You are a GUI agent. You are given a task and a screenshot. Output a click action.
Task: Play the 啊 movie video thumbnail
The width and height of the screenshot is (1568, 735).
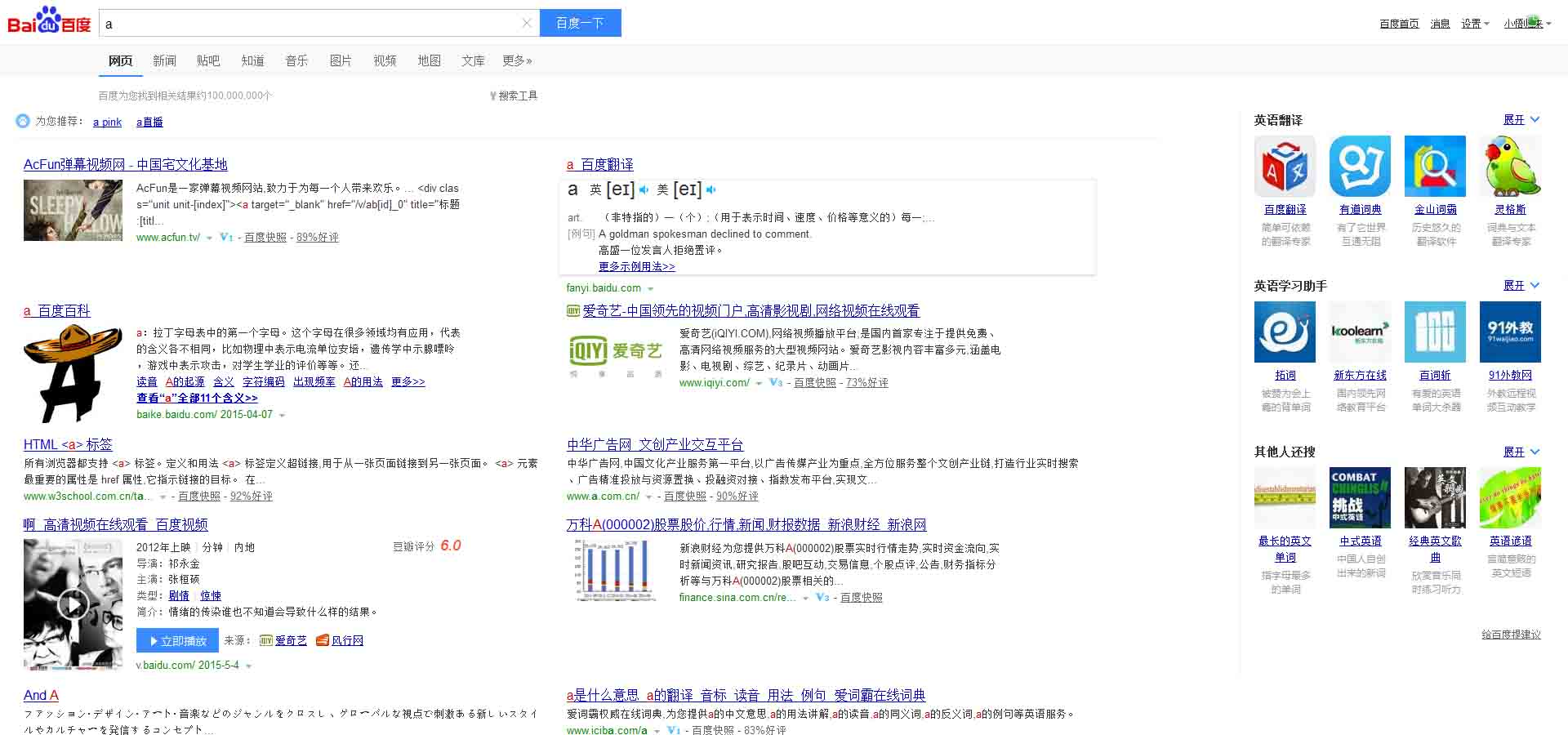coord(73,604)
